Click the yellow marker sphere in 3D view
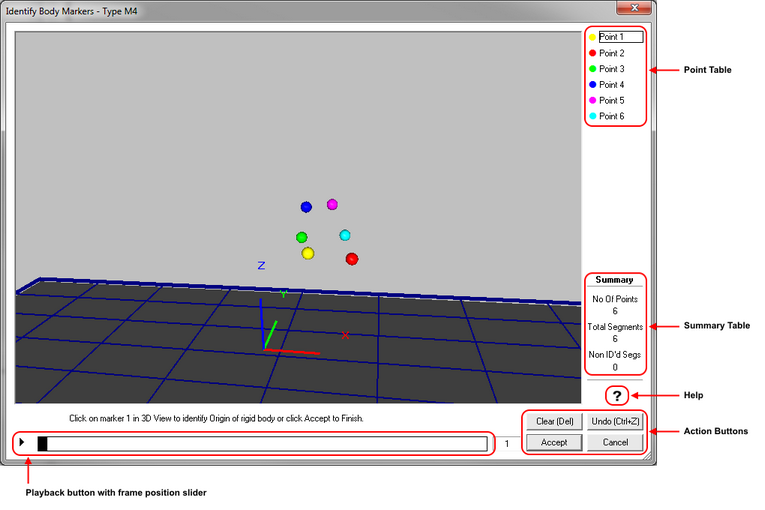Image resolution: width=765 pixels, height=510 pixels. (308, 254)
